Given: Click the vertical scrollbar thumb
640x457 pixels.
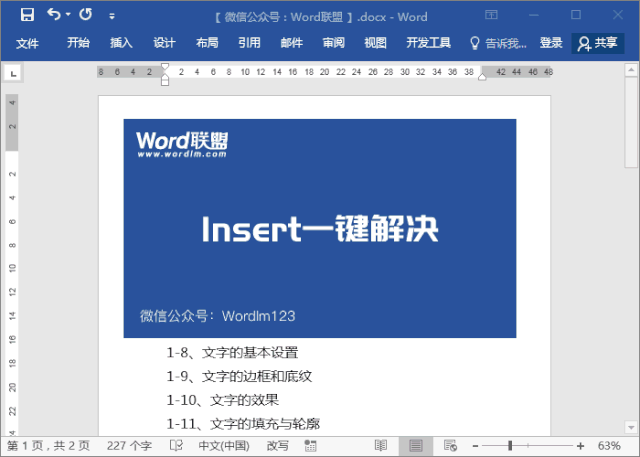Looking at the screenshot, I should click(x=631, y=122).
